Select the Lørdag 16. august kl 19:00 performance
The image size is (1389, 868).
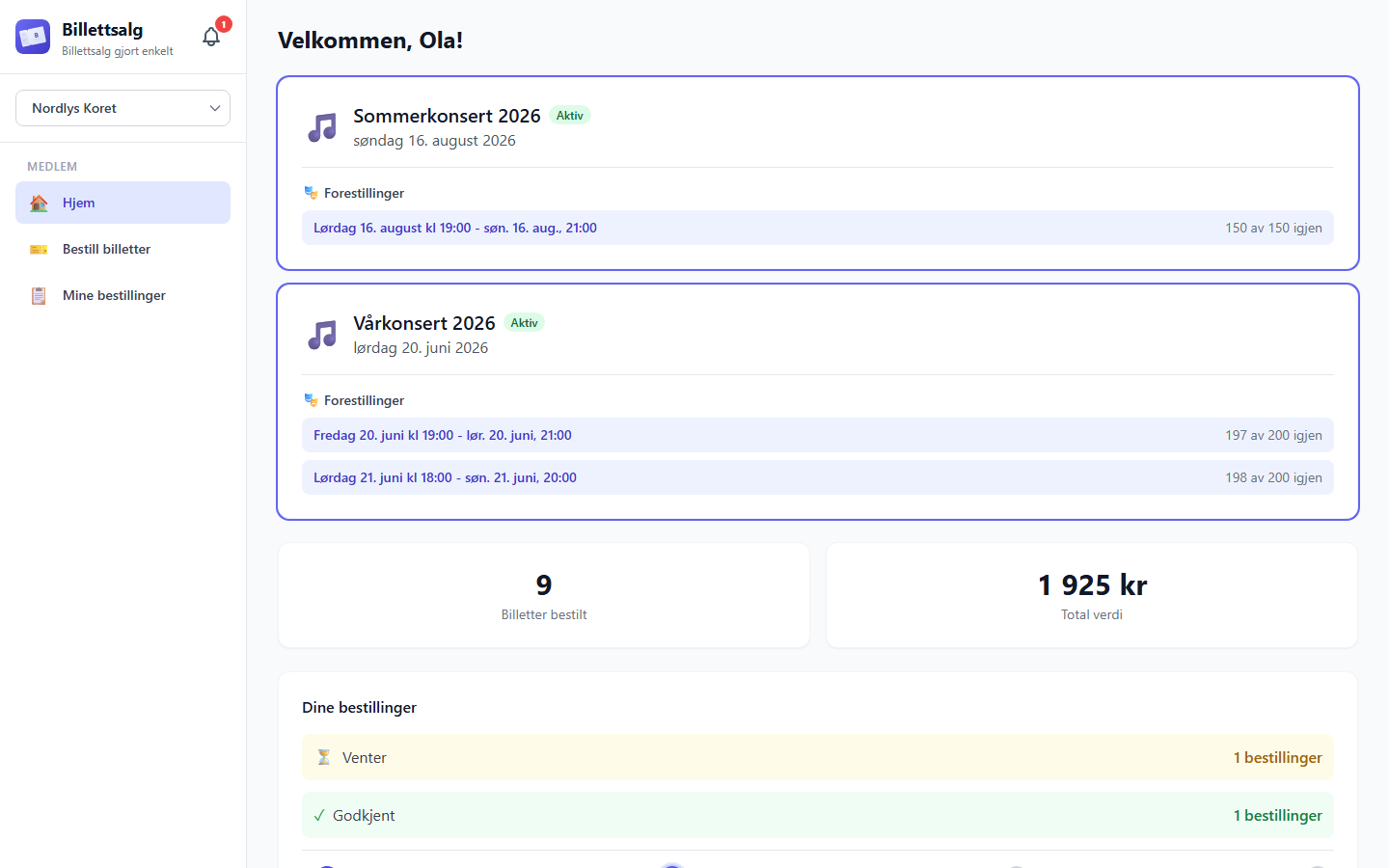click(x=818, y=228)
